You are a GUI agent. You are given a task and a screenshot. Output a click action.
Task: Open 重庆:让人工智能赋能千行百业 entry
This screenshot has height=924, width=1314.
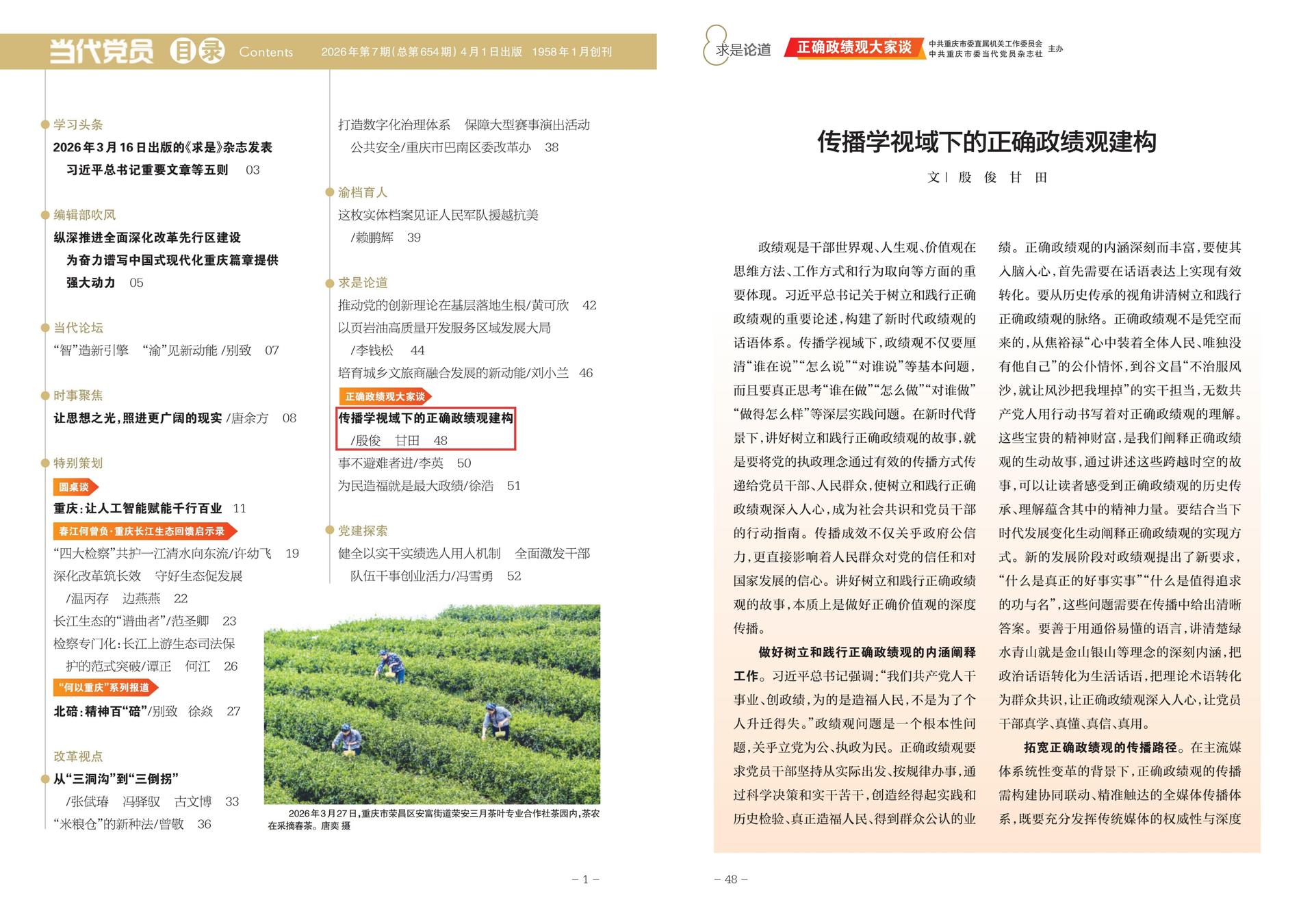coord(138,509)
